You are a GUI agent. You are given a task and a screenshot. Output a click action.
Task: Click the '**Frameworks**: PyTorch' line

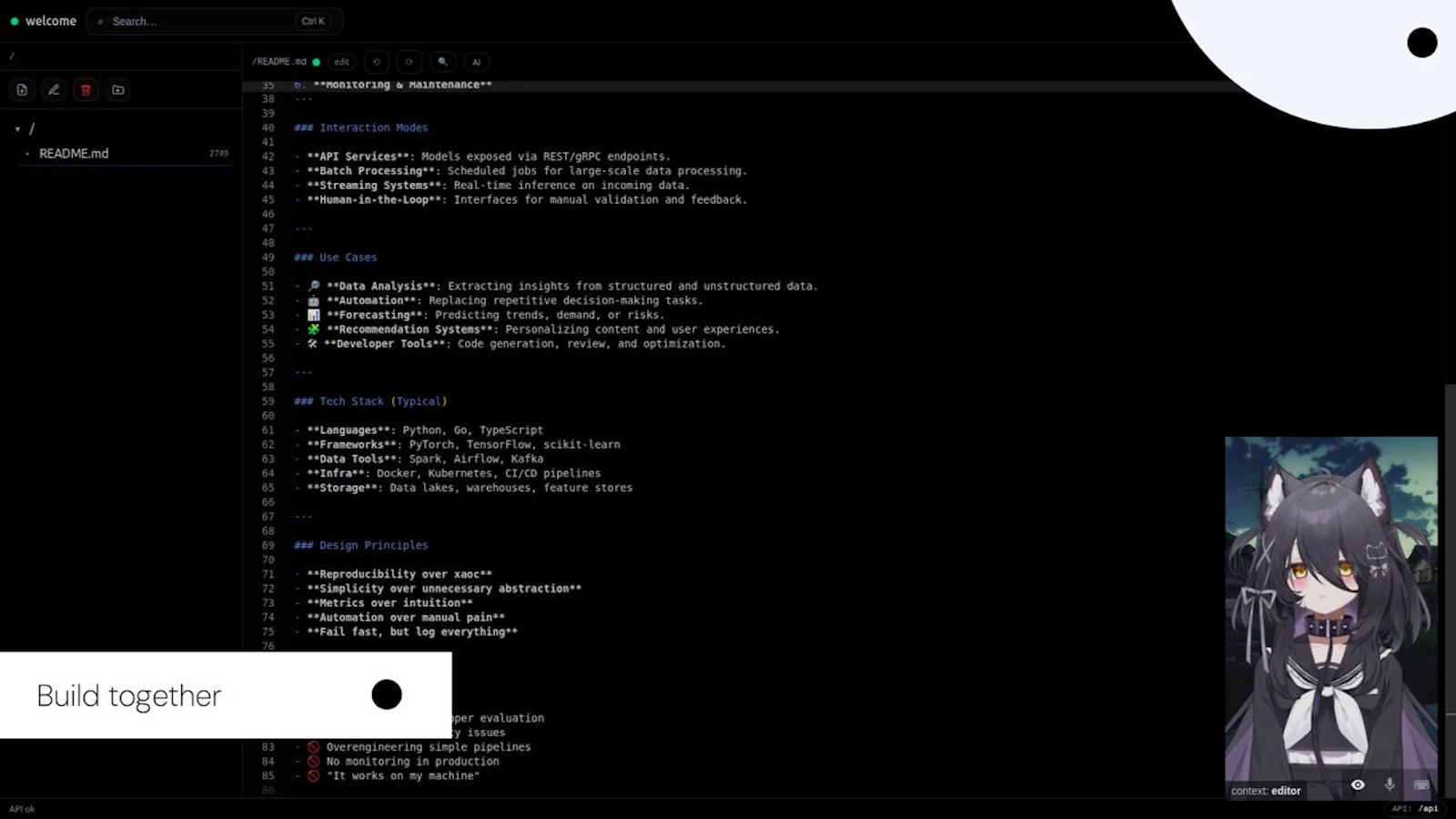[457, 445]
